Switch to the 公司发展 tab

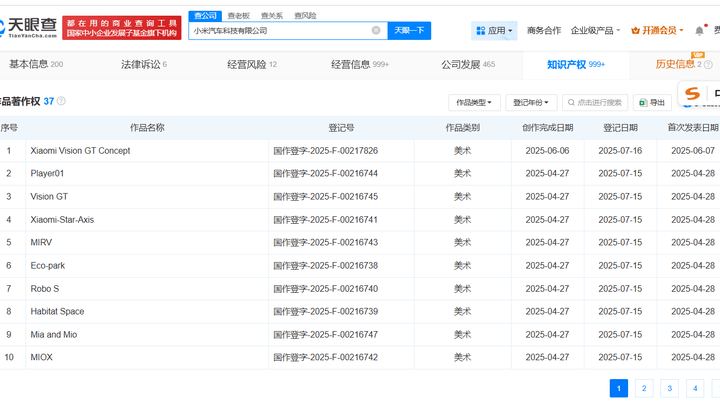click(468, 64)
